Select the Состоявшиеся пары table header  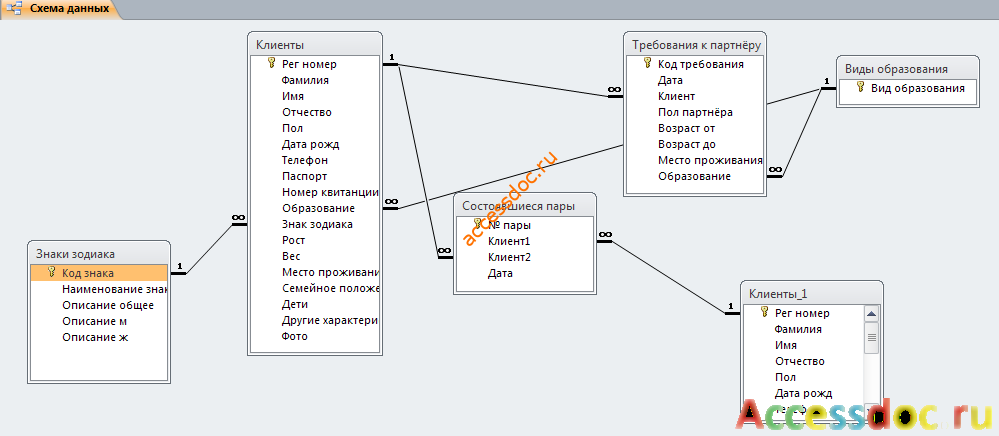tap(525, 206)
